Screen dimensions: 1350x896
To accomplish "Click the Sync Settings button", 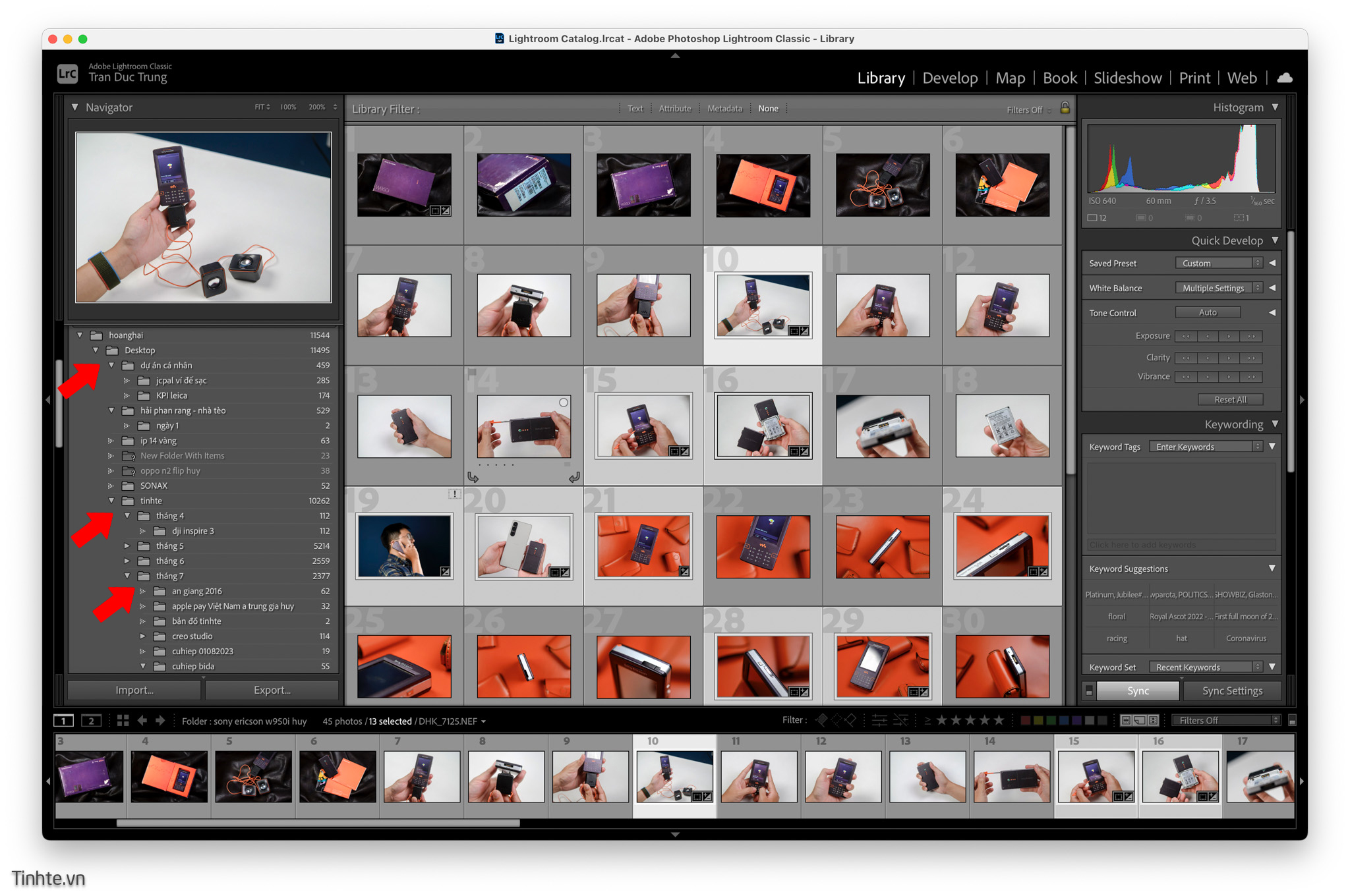I will [1232, 690].
